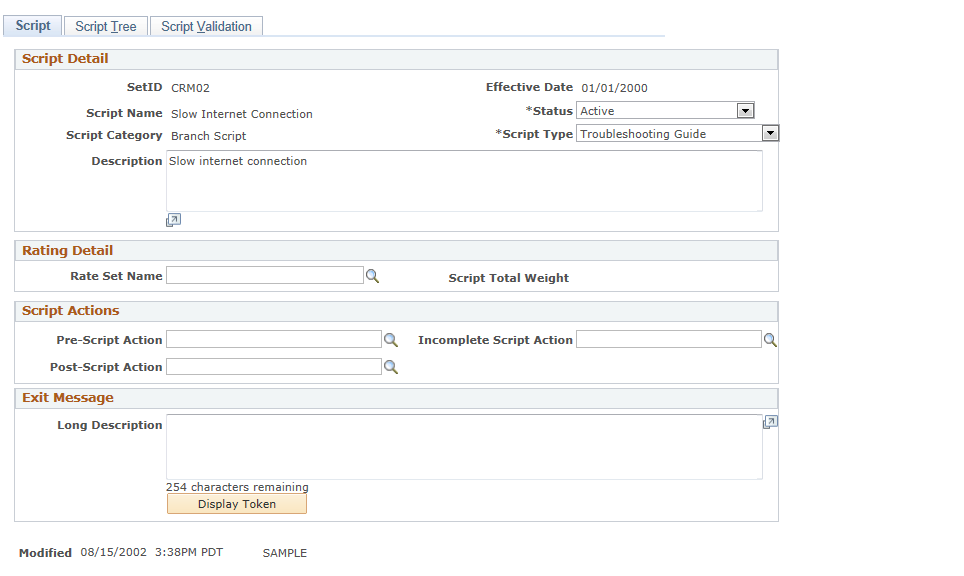Viewport: 964px width, 576px height.
Task: Expand Description field in popup window
Action: point(173,220)
